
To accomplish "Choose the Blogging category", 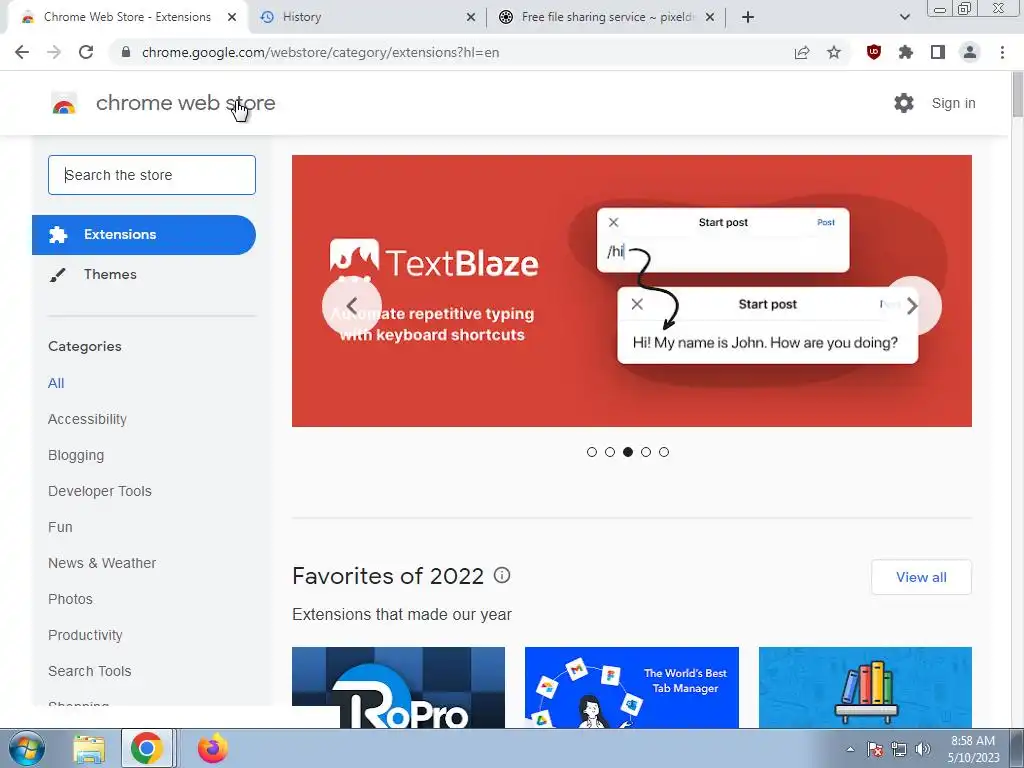I will tap(76, 455).
